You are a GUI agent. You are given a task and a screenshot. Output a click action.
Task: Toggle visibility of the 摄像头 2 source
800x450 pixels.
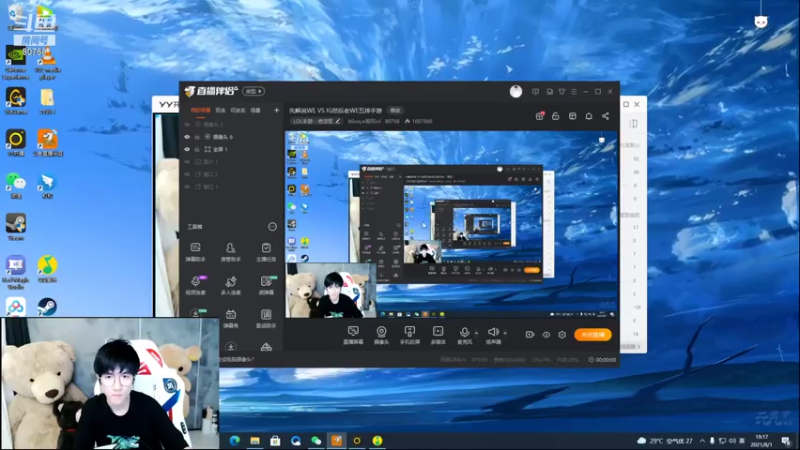[x=187, y=124]
